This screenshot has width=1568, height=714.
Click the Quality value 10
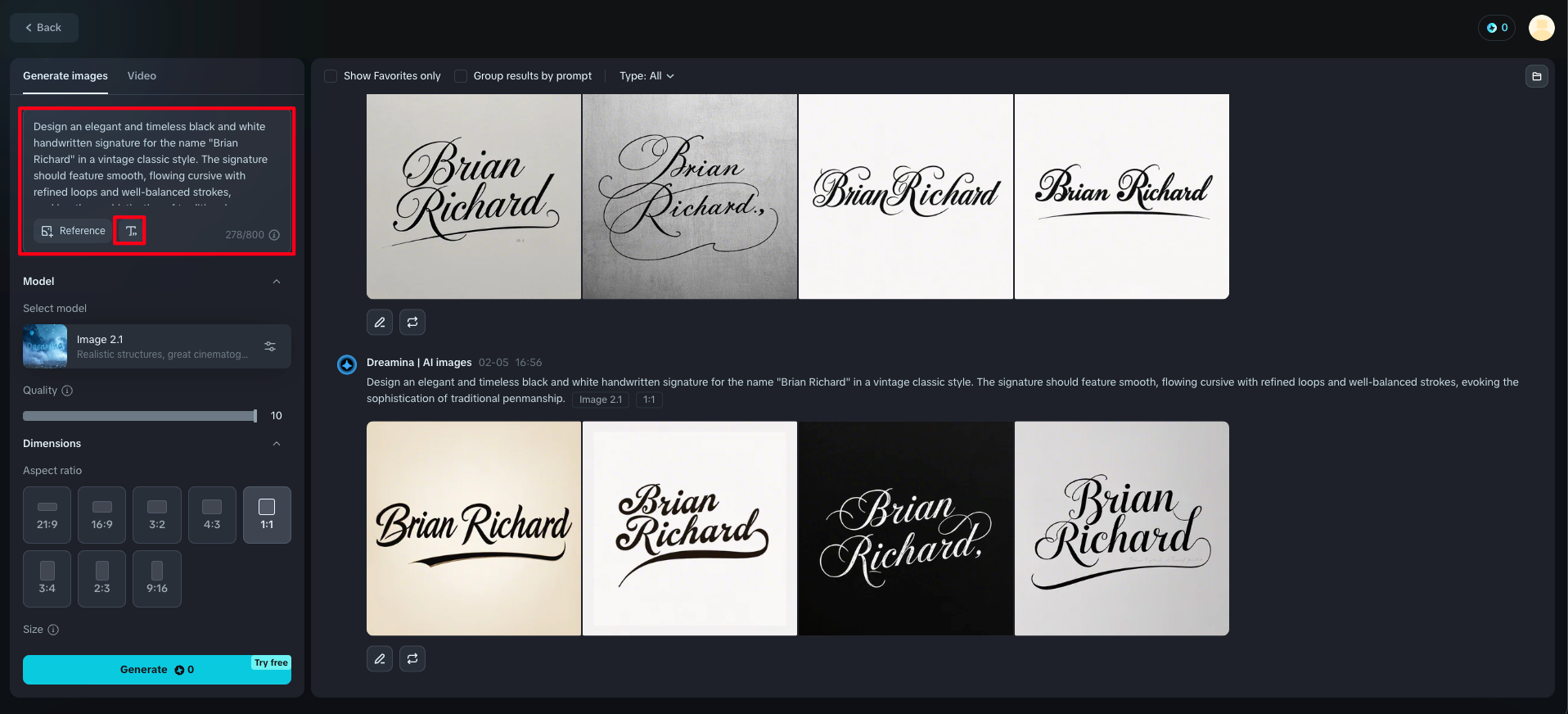click(x=277, y=416)
